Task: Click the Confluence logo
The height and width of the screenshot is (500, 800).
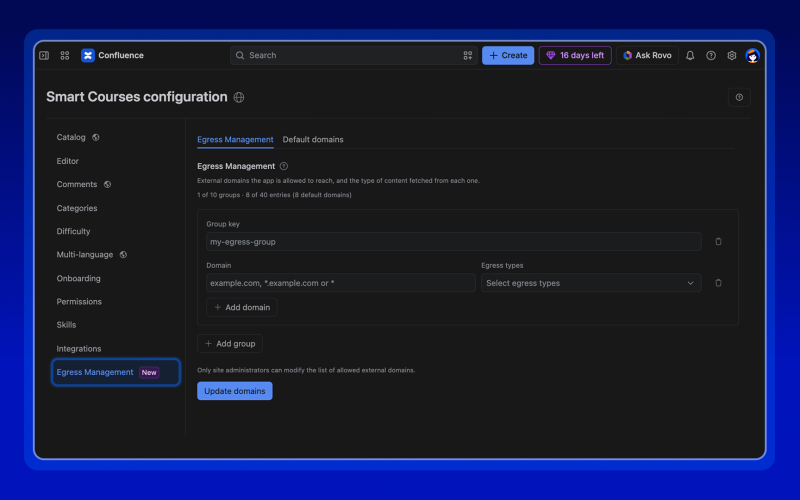Action: coord(88,55)
